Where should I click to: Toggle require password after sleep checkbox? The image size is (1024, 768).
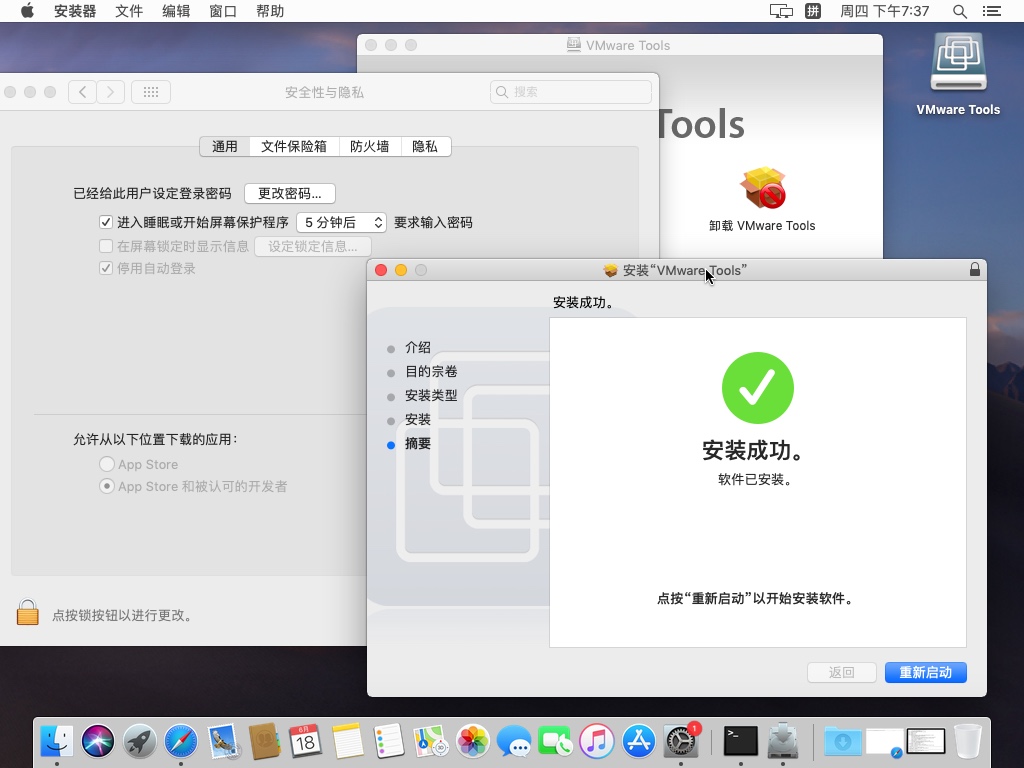(x=106, y=222)
